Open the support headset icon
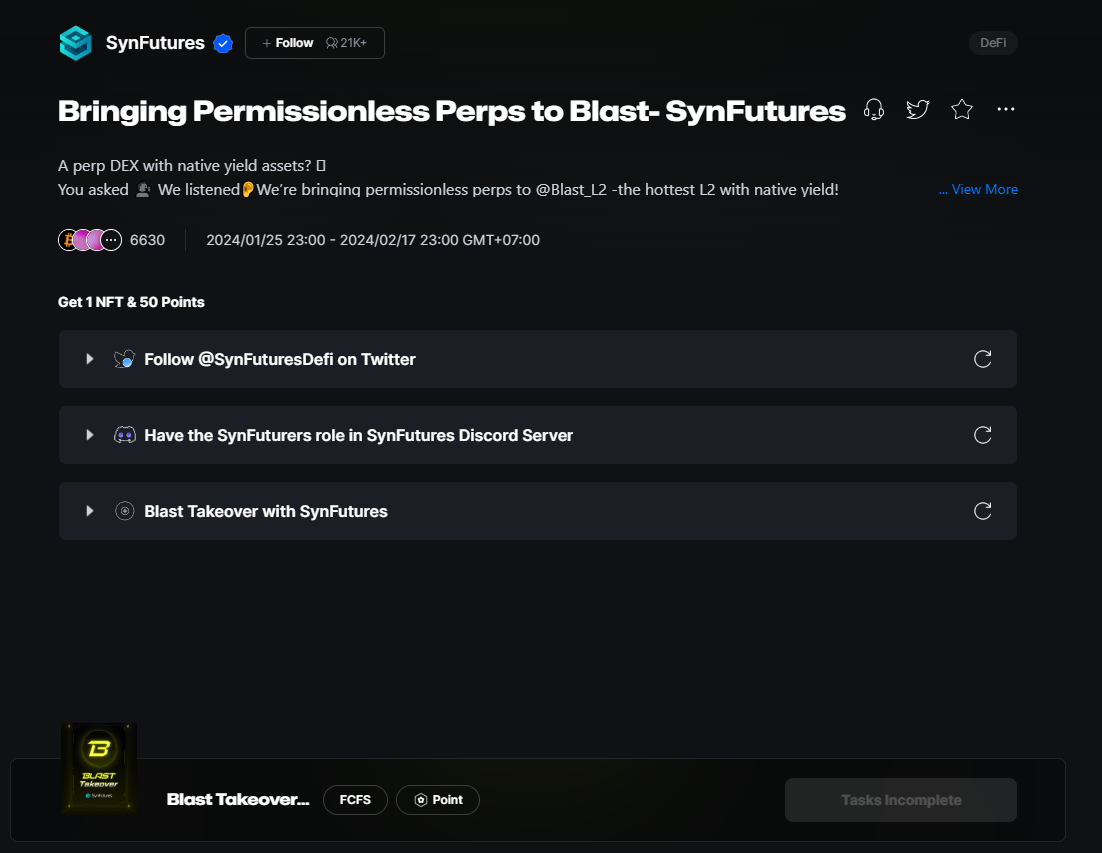The height and width of the screenshot is (853, 1102). click(x=873, y=110)
